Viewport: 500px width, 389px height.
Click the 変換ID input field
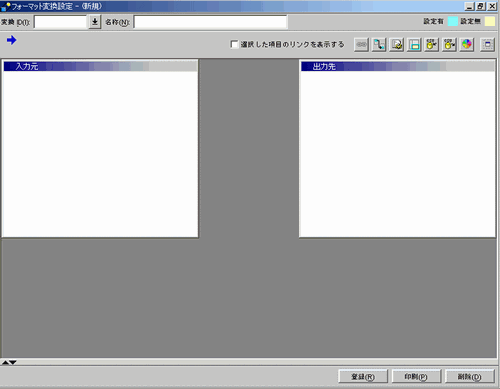(60, 22)
